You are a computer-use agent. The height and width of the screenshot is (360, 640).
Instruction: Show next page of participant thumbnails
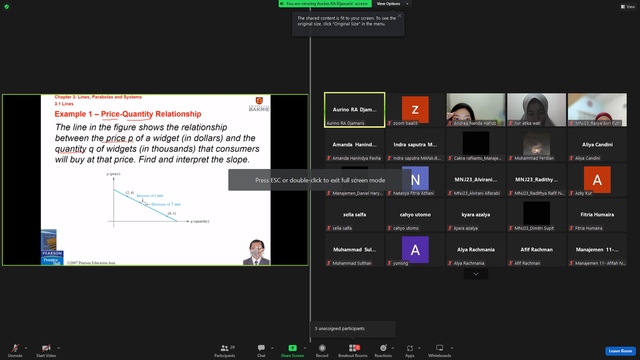476,274
